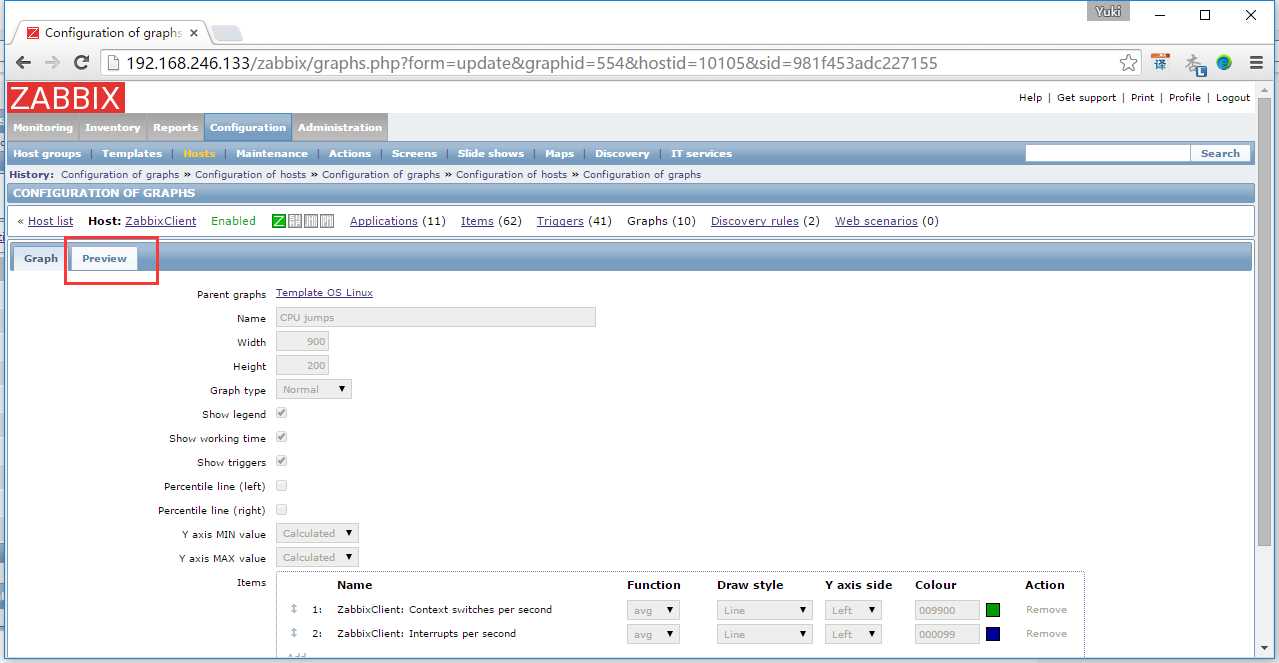Click the colour field containing 009900
This screenshot has width=1279, height=663.
click(x=947, y=609)
